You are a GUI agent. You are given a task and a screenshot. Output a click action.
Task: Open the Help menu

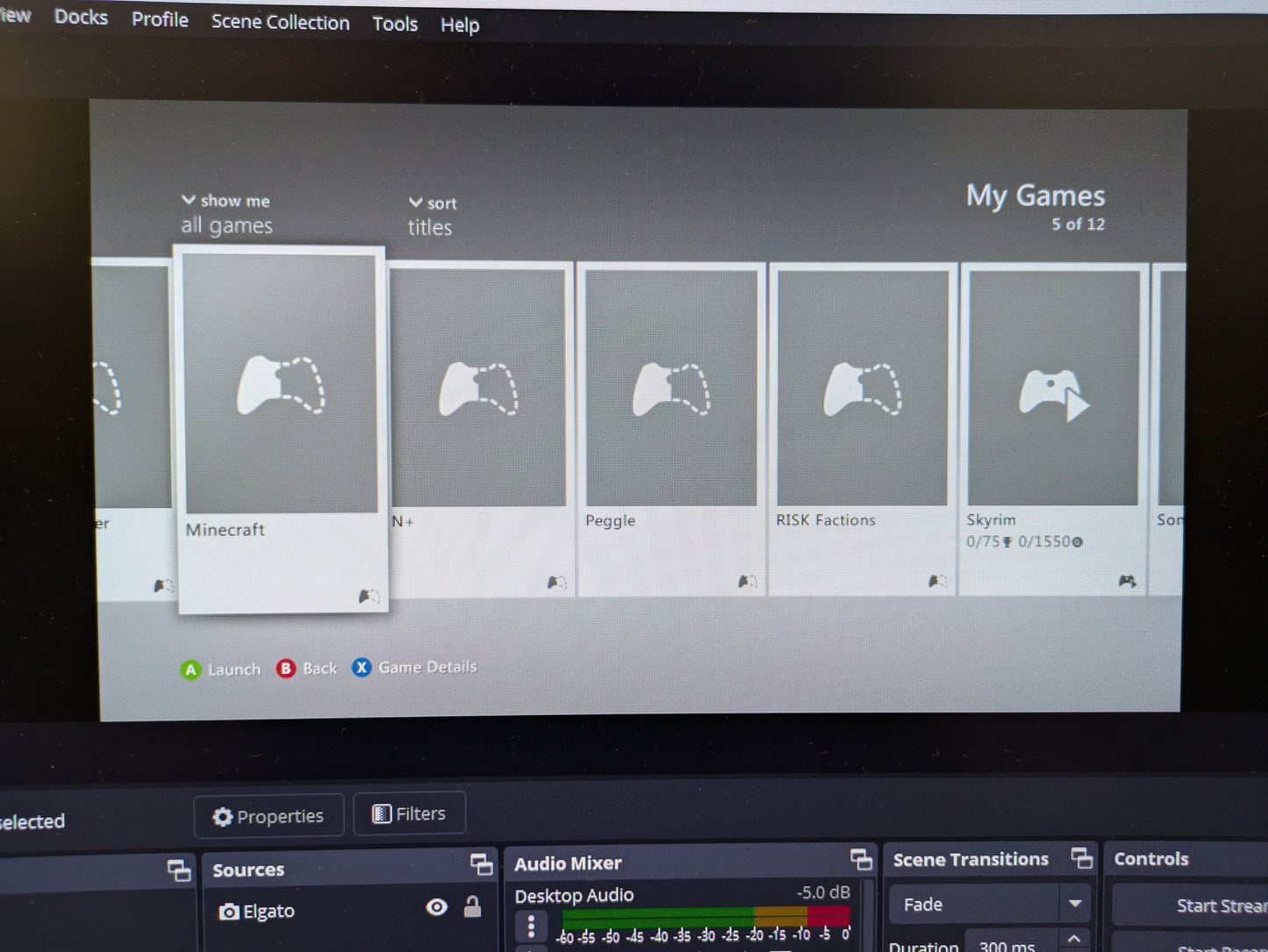[460, 25]
